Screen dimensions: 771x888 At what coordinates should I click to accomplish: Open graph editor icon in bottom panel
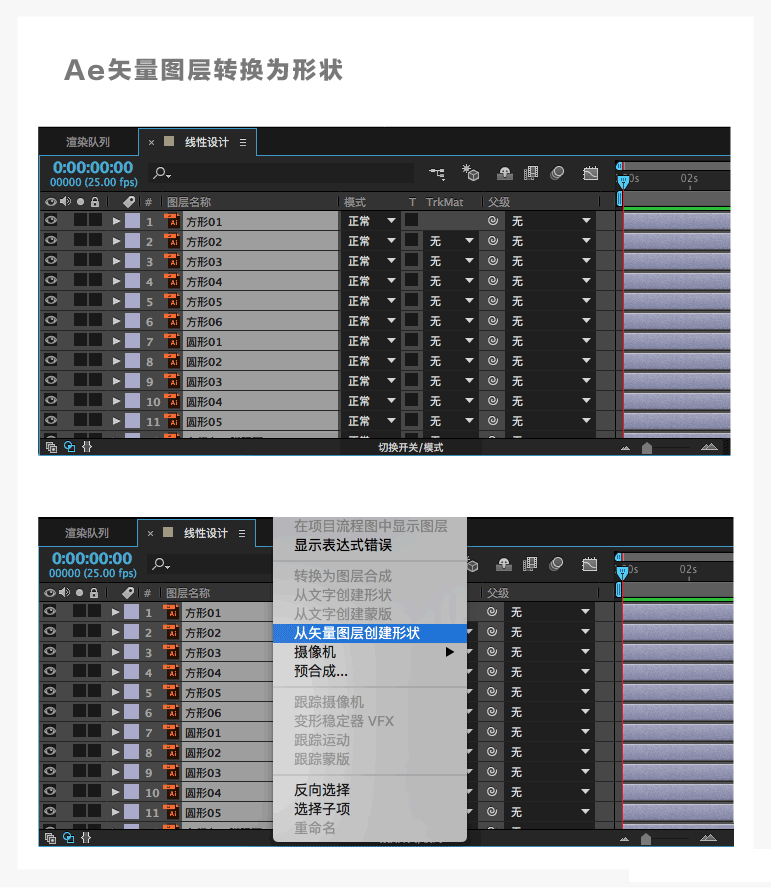[589, 564]
